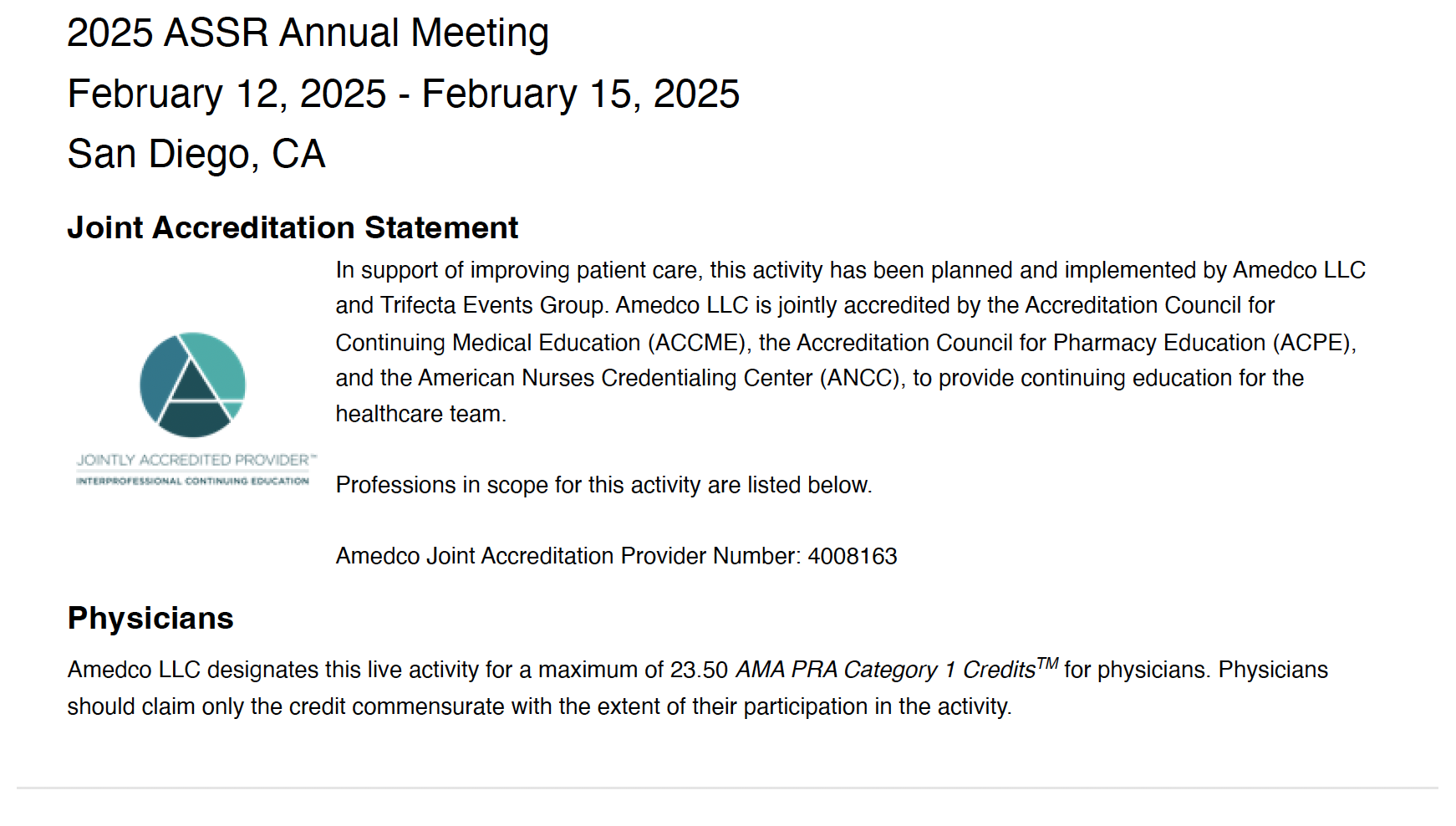Click the 'JOINTLY ACCREDITED PROVIDER' caption under logo

[196, 460]
